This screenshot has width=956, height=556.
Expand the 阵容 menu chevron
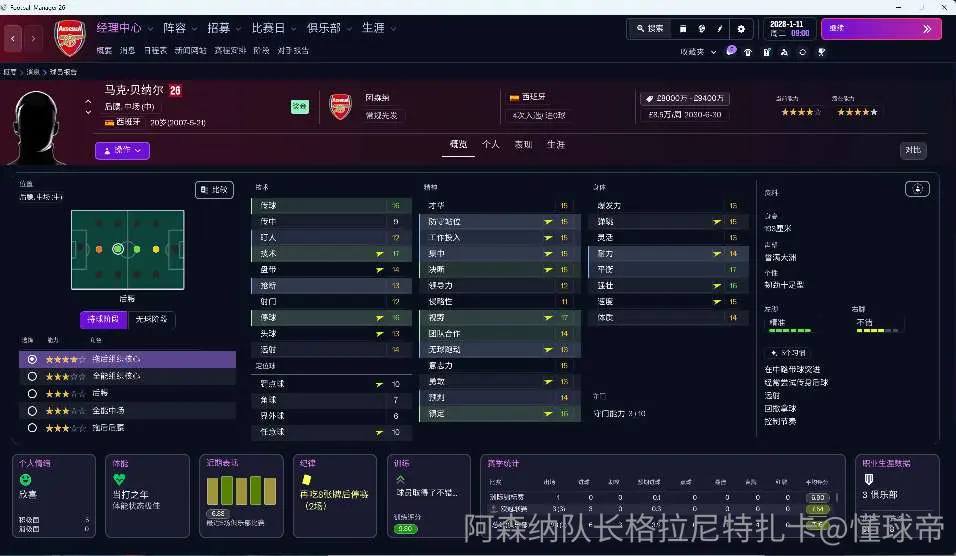point(194,29)
